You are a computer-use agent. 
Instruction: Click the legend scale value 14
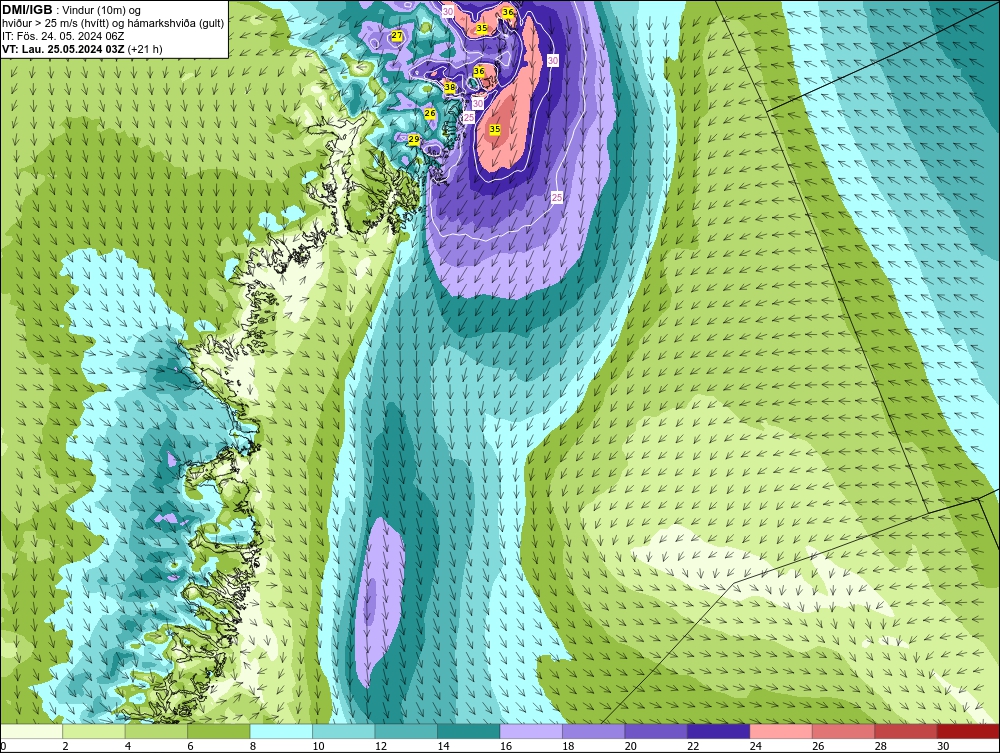coord(443,746)
